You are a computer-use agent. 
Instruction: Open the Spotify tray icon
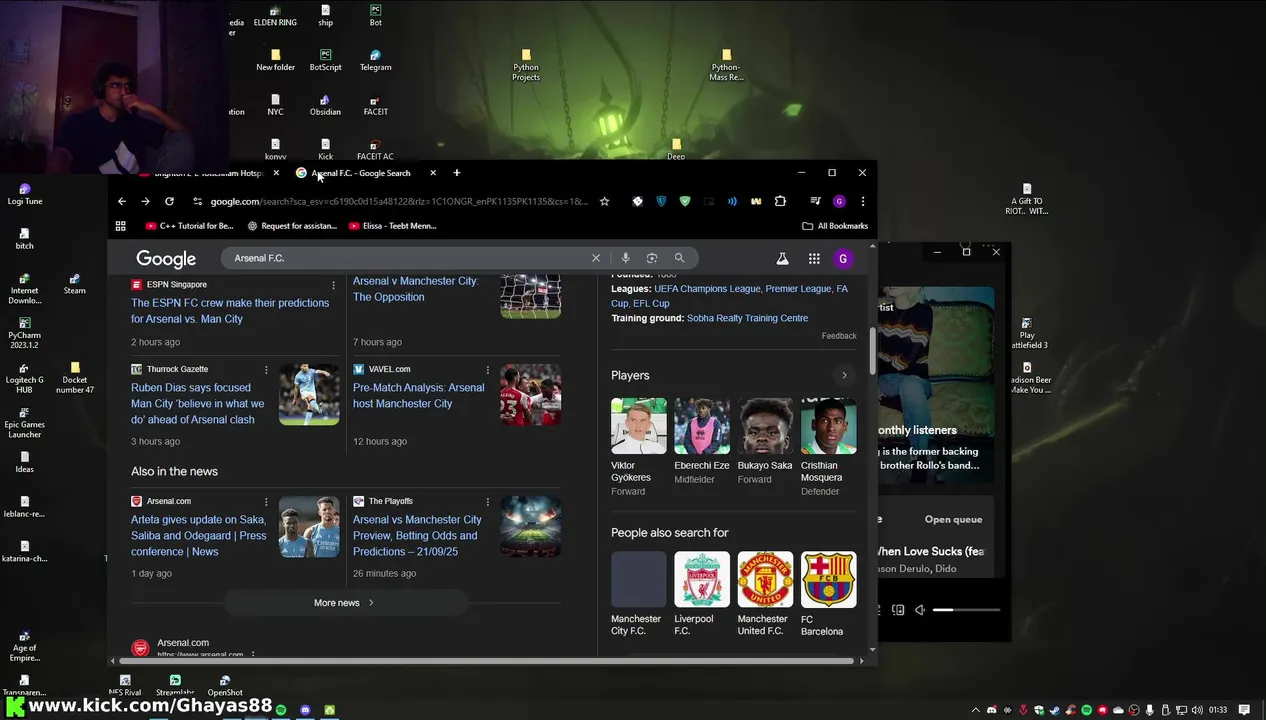(1086, 710)
